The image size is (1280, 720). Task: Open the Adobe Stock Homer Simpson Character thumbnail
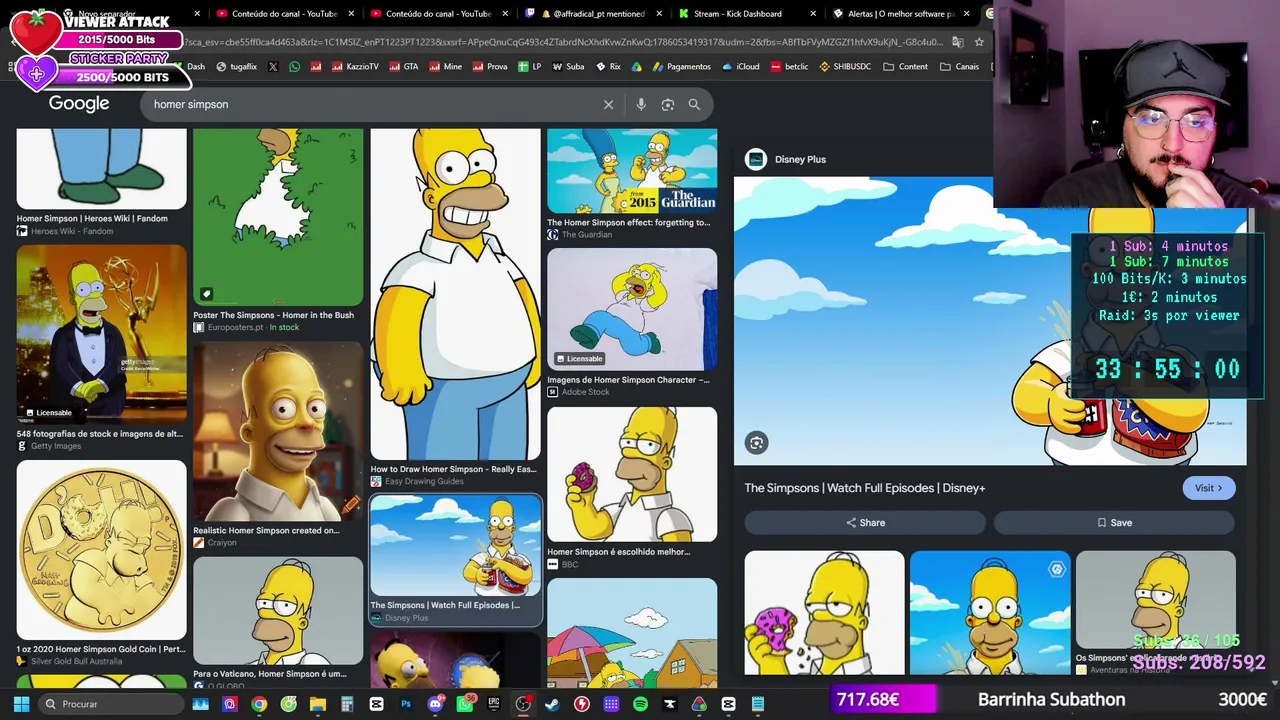tap(632, 310)
